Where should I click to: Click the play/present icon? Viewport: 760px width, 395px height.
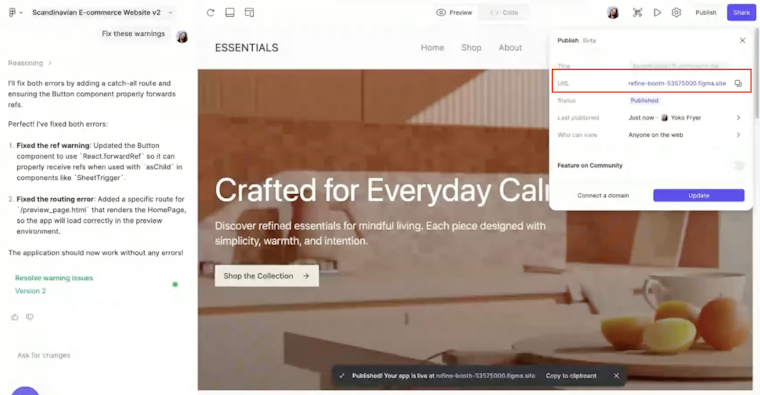point(657,13)
